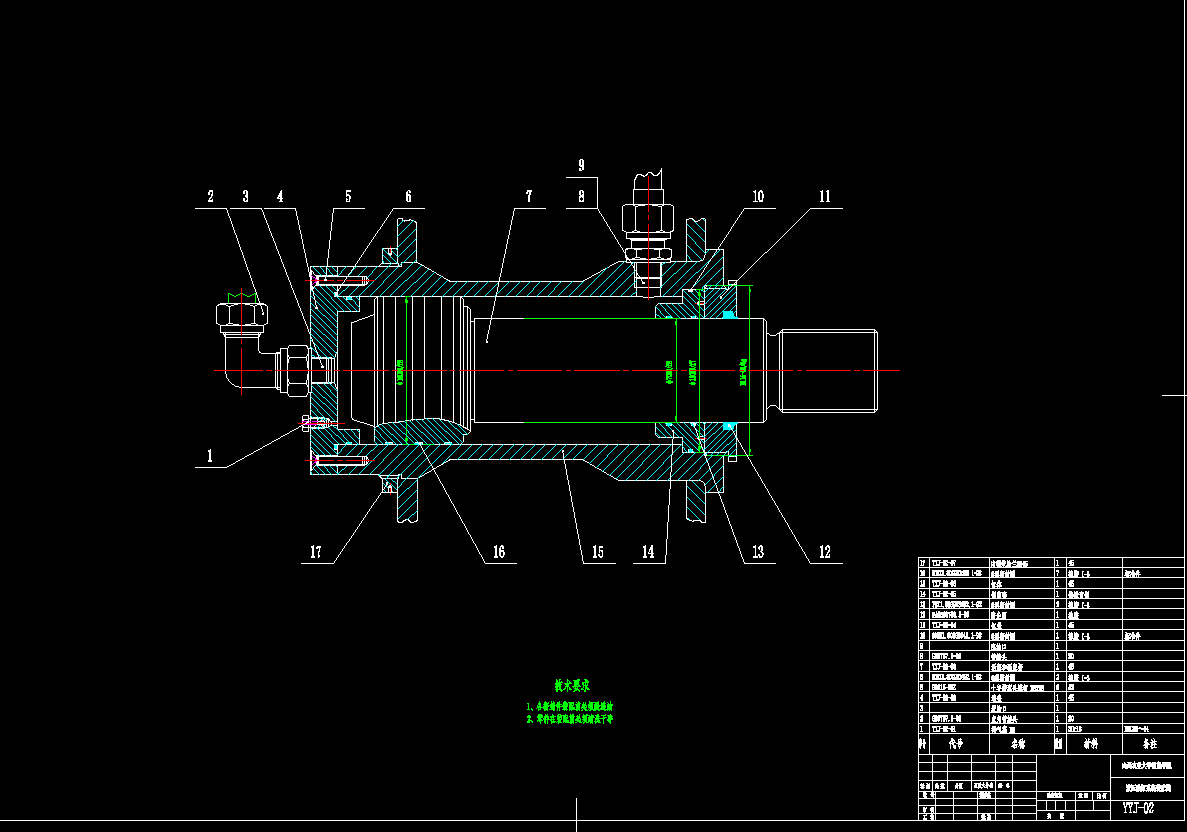Viewport: 1187px width, 832px height.
Task: Select part callout number 1
Action: 210,456
